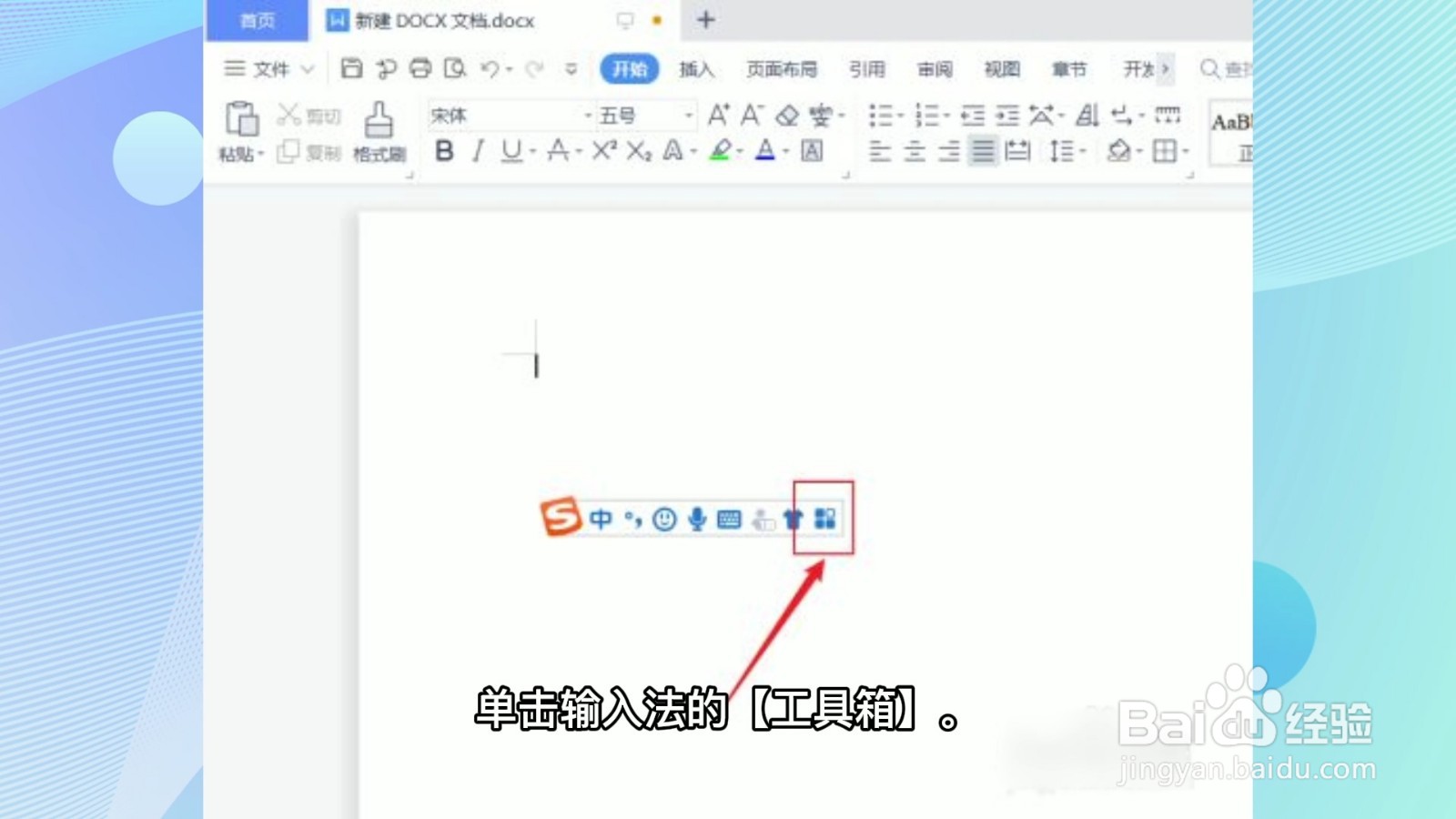Redo the last undone action
Screen dimensions: 1456x819
(x=535, y=68)
